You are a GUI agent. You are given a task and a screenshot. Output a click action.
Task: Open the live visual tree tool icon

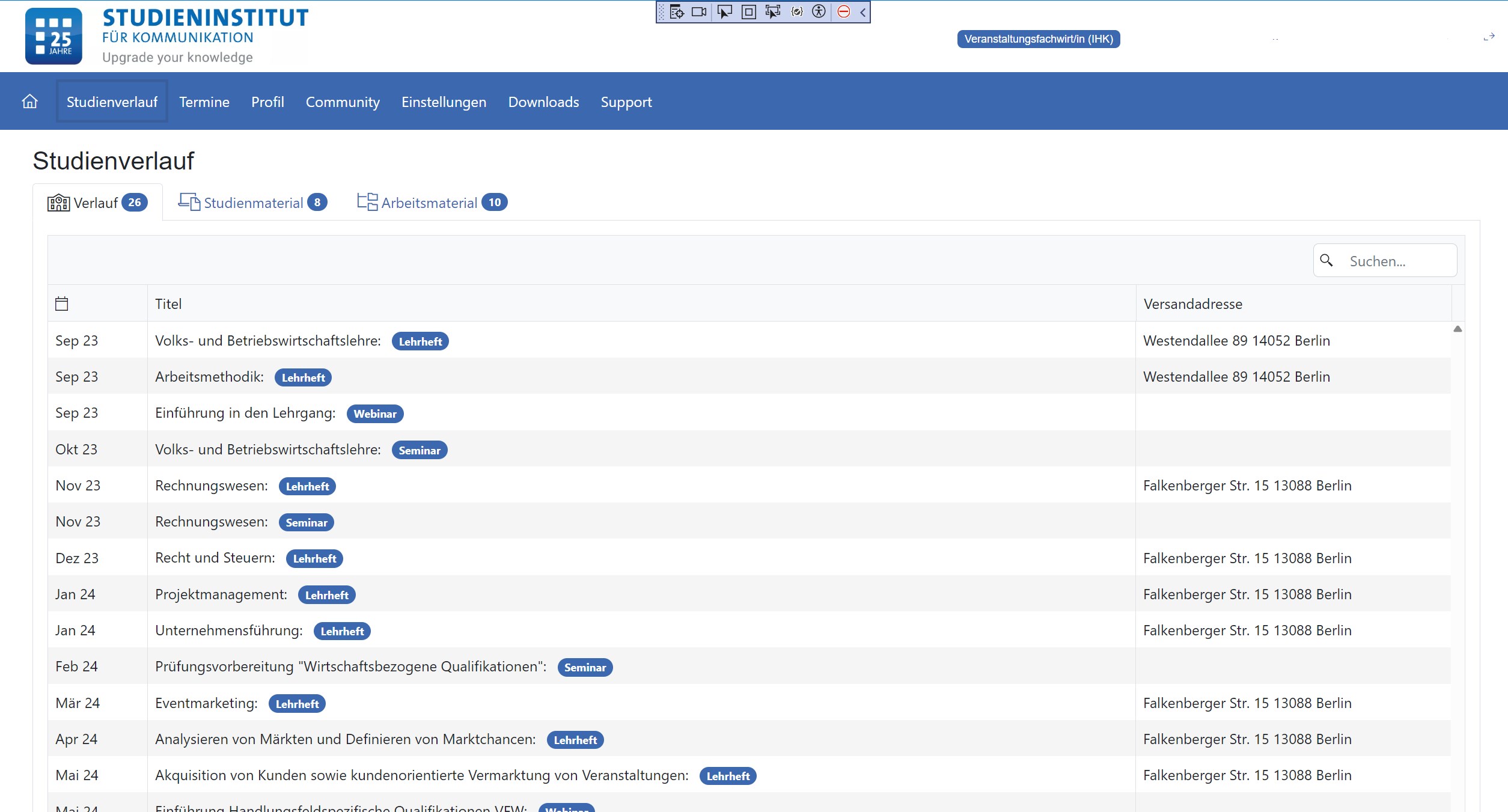(x=677, y=11)
